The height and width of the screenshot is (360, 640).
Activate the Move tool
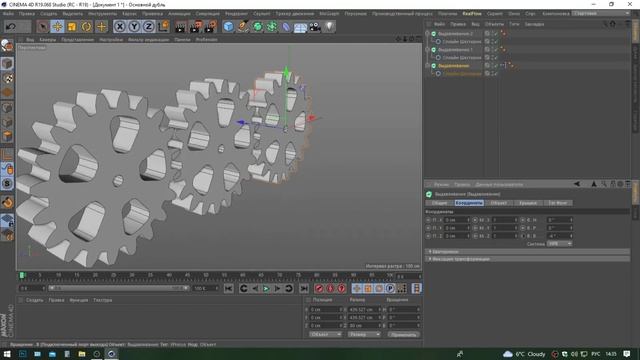click(58, 27)
